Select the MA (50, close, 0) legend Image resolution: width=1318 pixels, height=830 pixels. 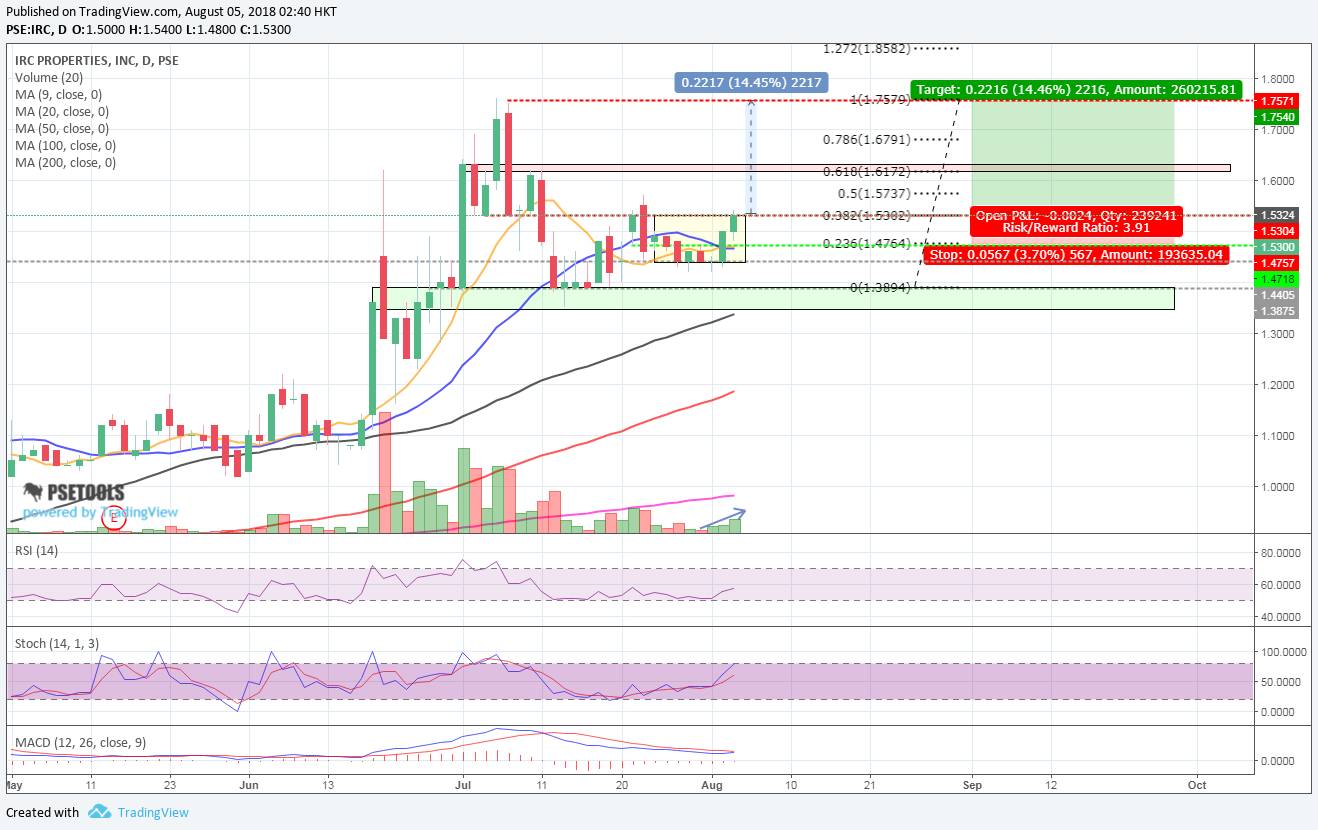tap(62, 128)
